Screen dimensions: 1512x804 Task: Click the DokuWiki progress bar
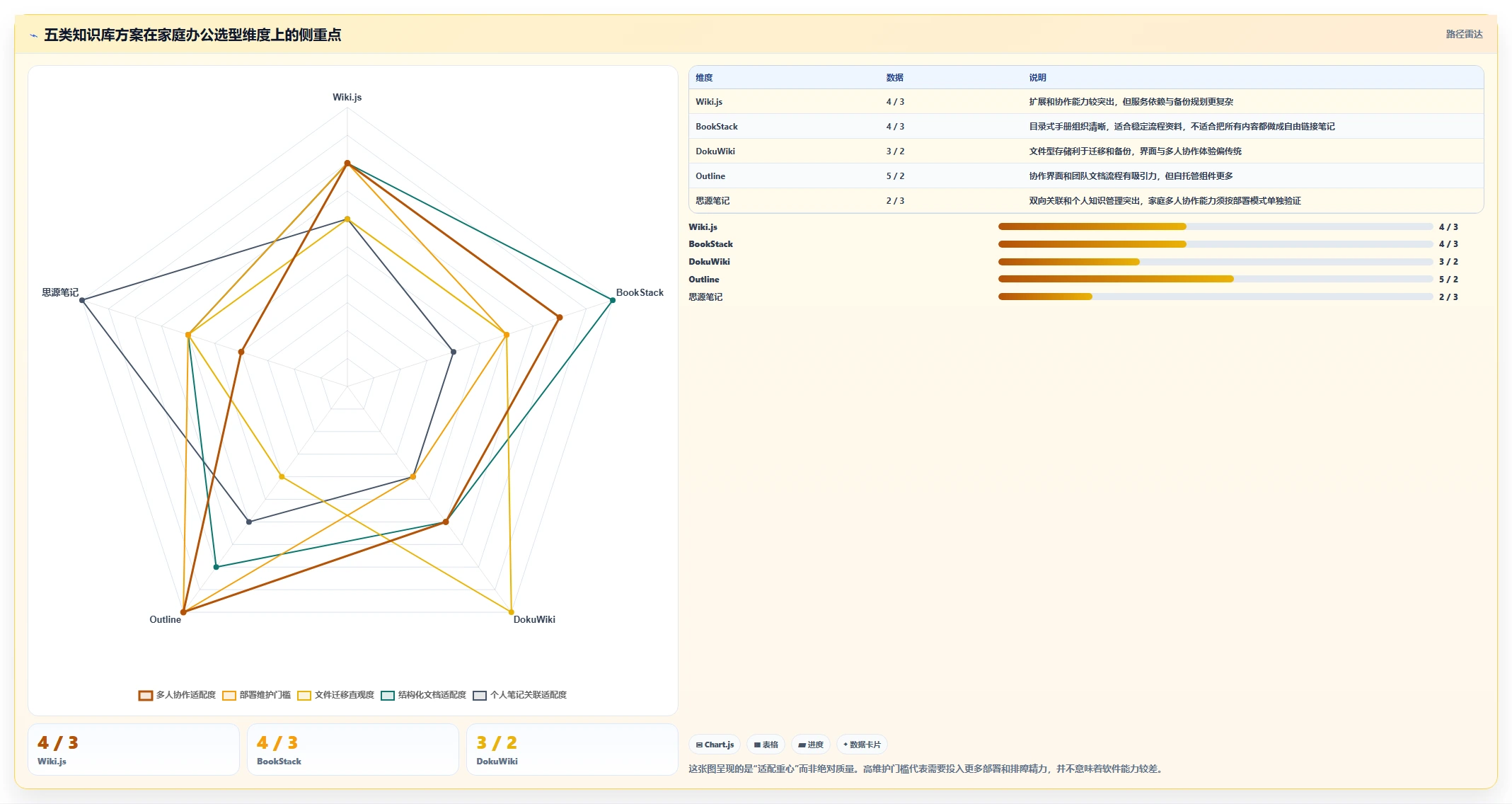click(x=1216, y=262)
